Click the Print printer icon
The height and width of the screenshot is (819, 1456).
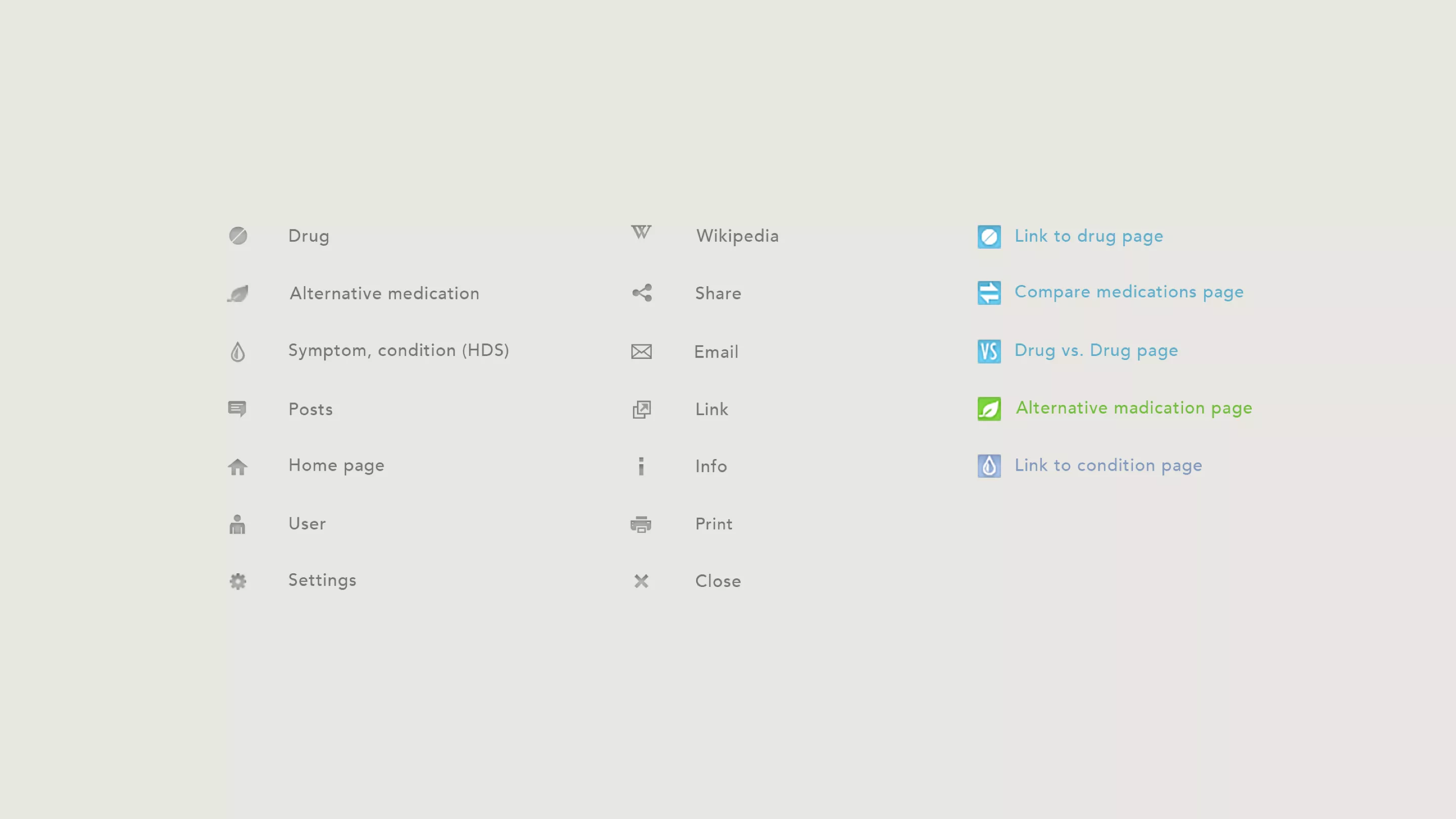tap(641, 525)
